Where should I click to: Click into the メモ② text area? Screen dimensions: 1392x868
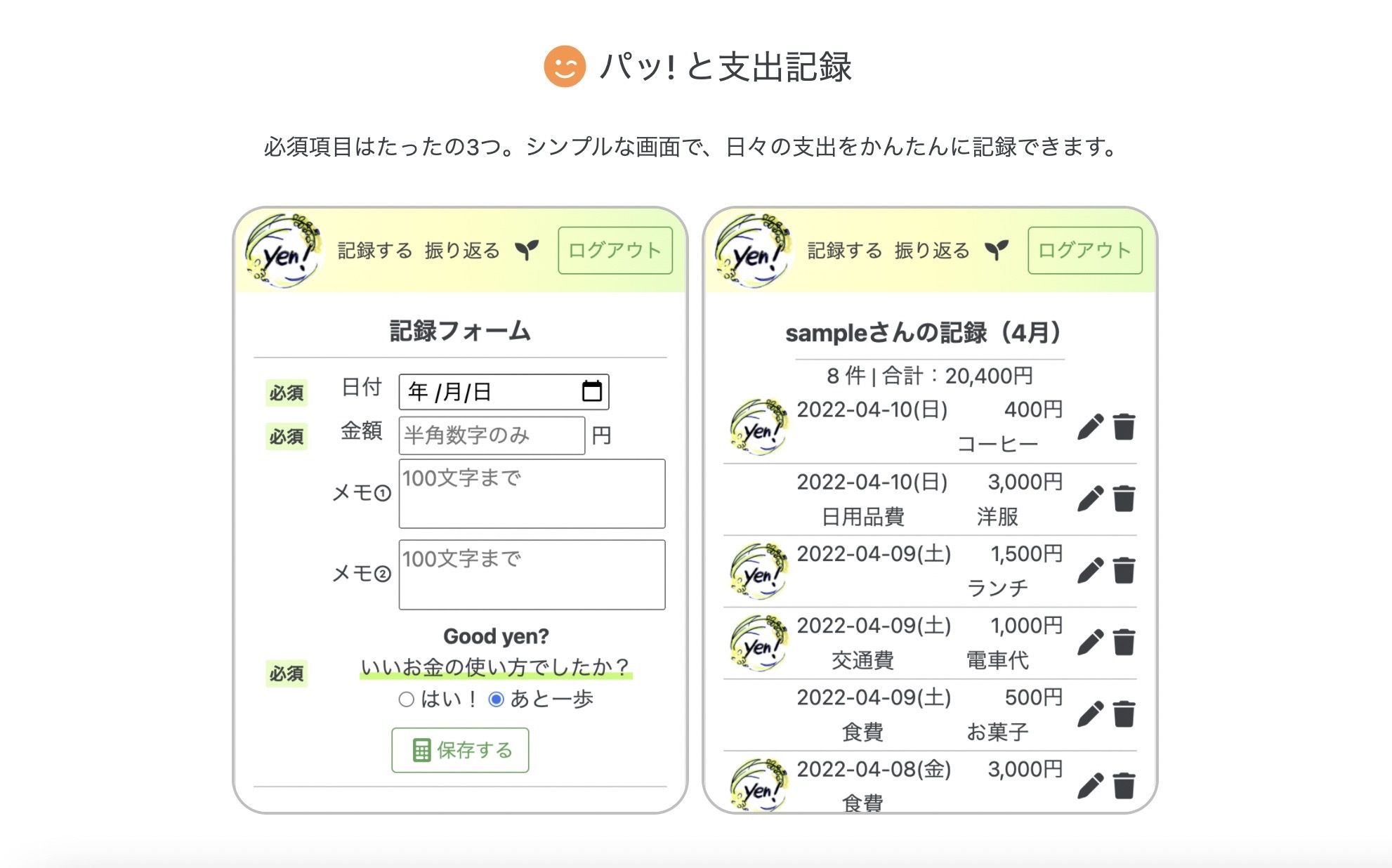(x=532, y=574)
